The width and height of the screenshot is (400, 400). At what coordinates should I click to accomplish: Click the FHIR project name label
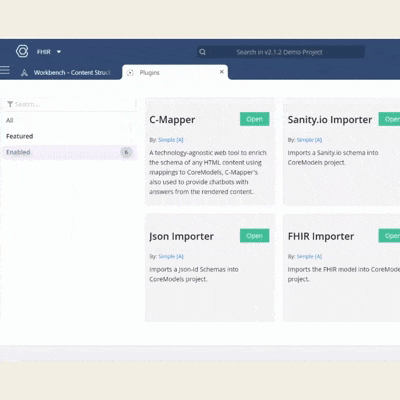(44, 52)
